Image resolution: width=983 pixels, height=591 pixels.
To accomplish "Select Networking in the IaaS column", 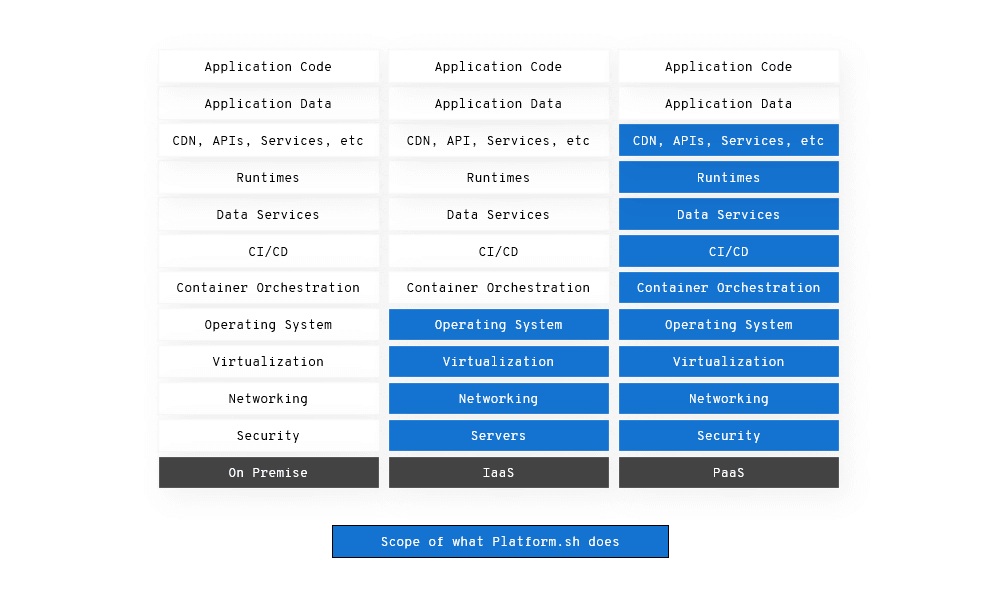I will [498, 398].
